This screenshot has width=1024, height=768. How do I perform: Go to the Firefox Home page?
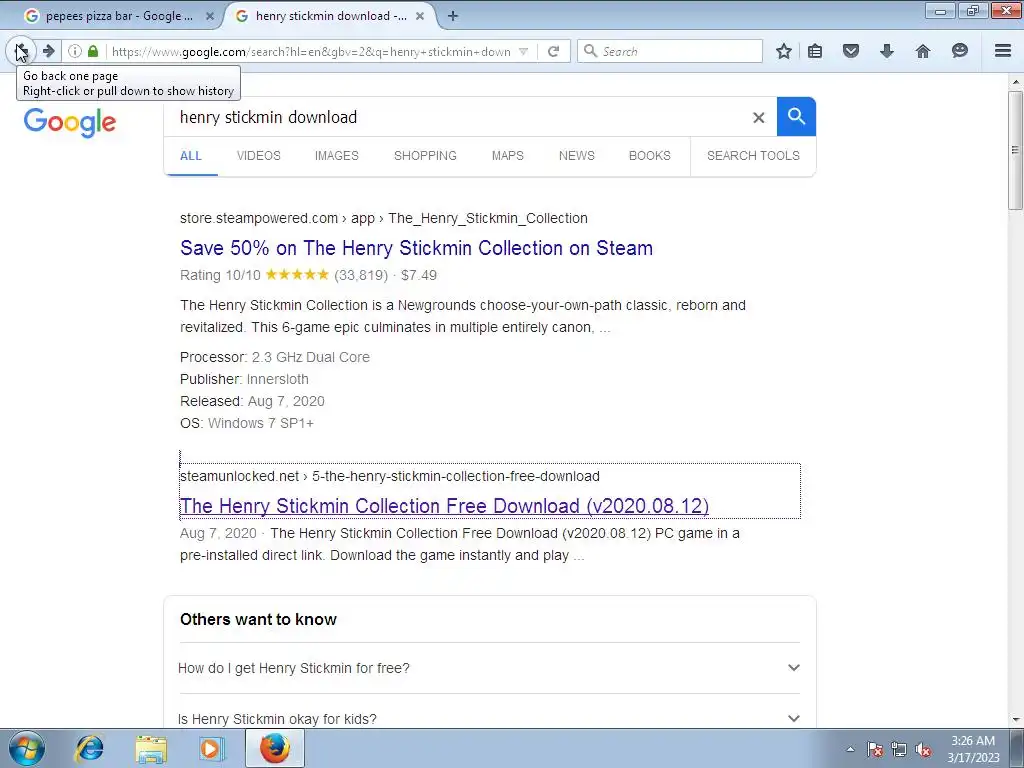(922, 51)
